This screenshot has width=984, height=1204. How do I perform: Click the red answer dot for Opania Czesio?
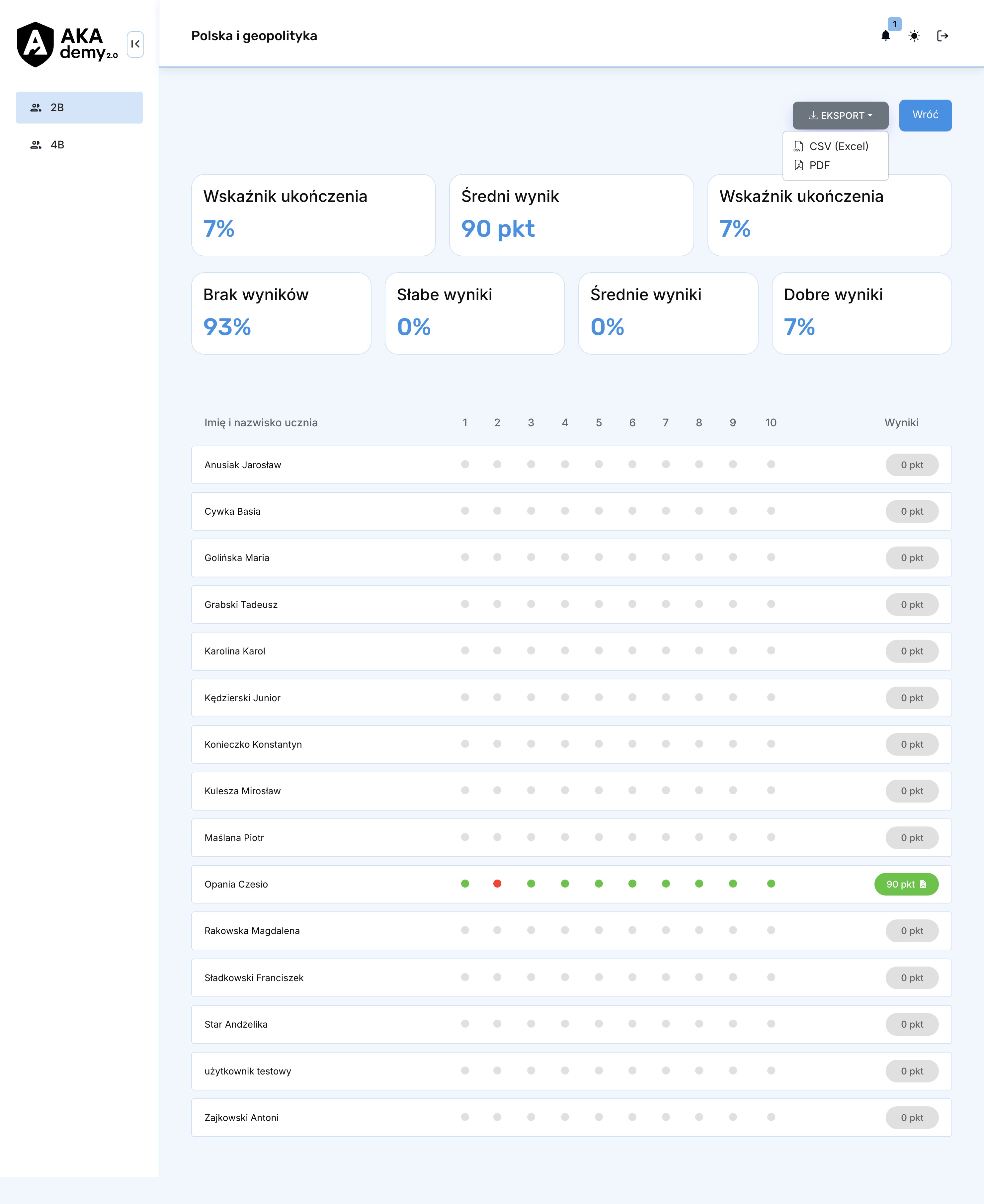[497, 884]
